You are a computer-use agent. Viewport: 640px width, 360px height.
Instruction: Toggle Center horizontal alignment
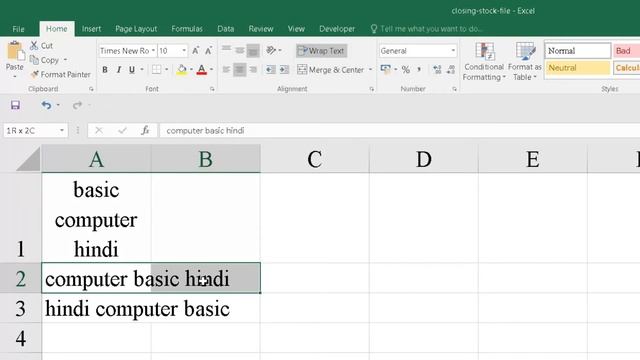tap(240, 70)
